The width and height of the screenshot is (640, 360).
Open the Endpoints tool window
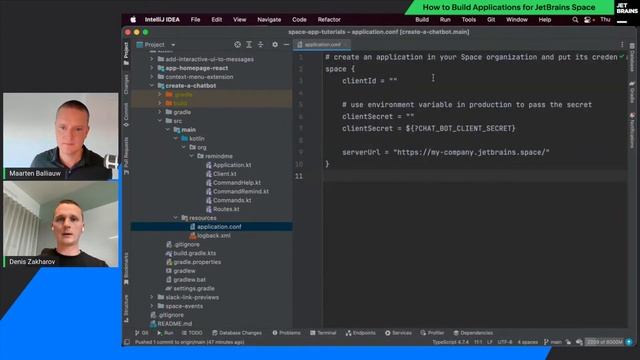point(360,333)
